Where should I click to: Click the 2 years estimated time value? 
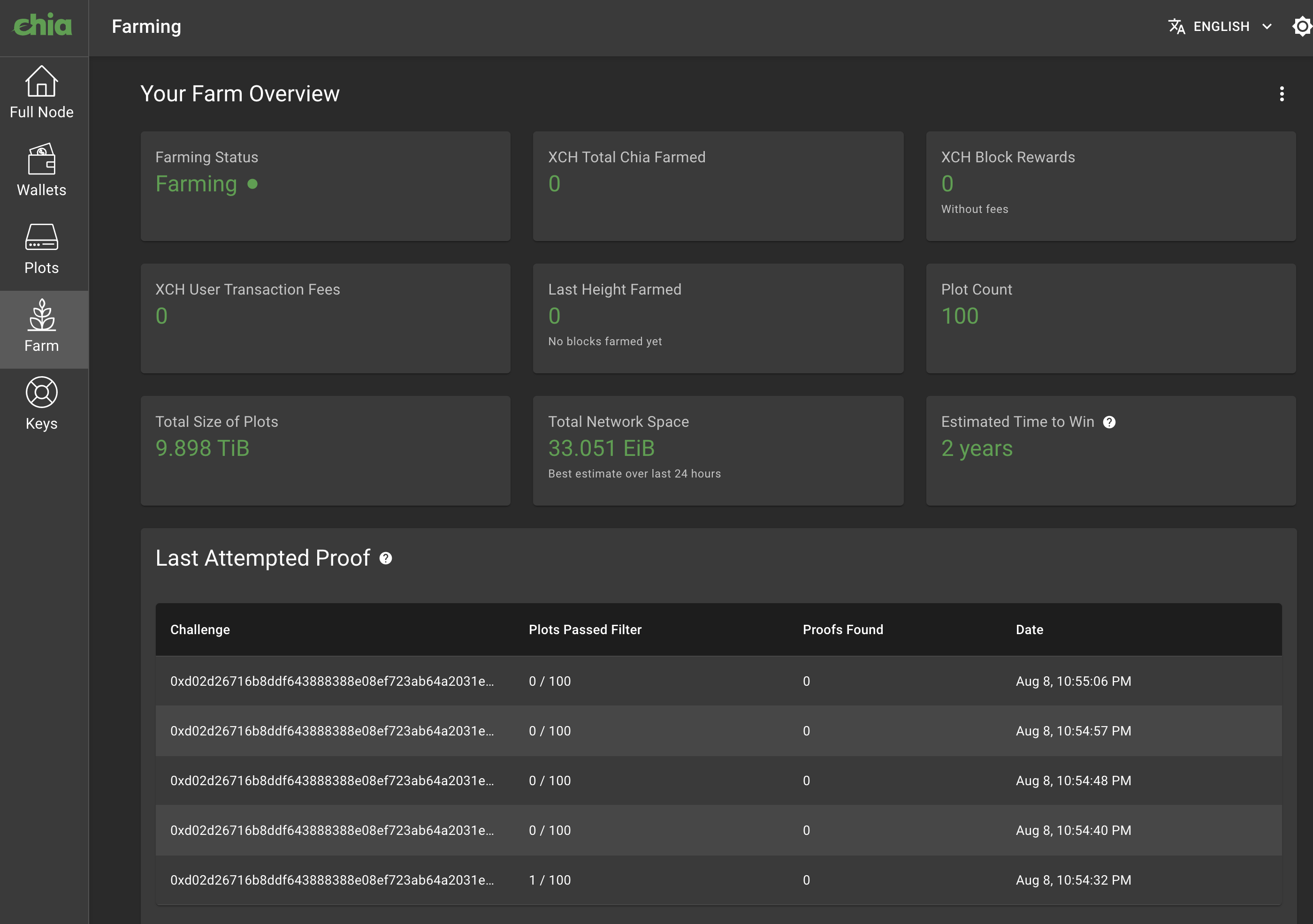pos(977,449)
